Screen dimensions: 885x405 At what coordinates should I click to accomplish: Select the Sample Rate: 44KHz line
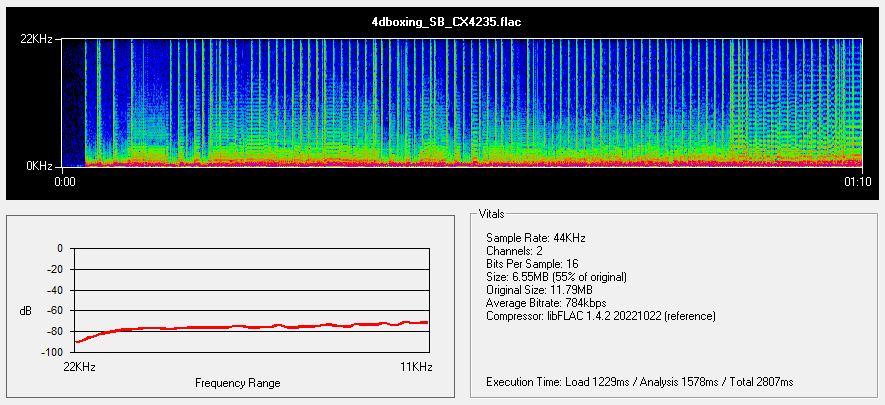[x=535, y=238]
